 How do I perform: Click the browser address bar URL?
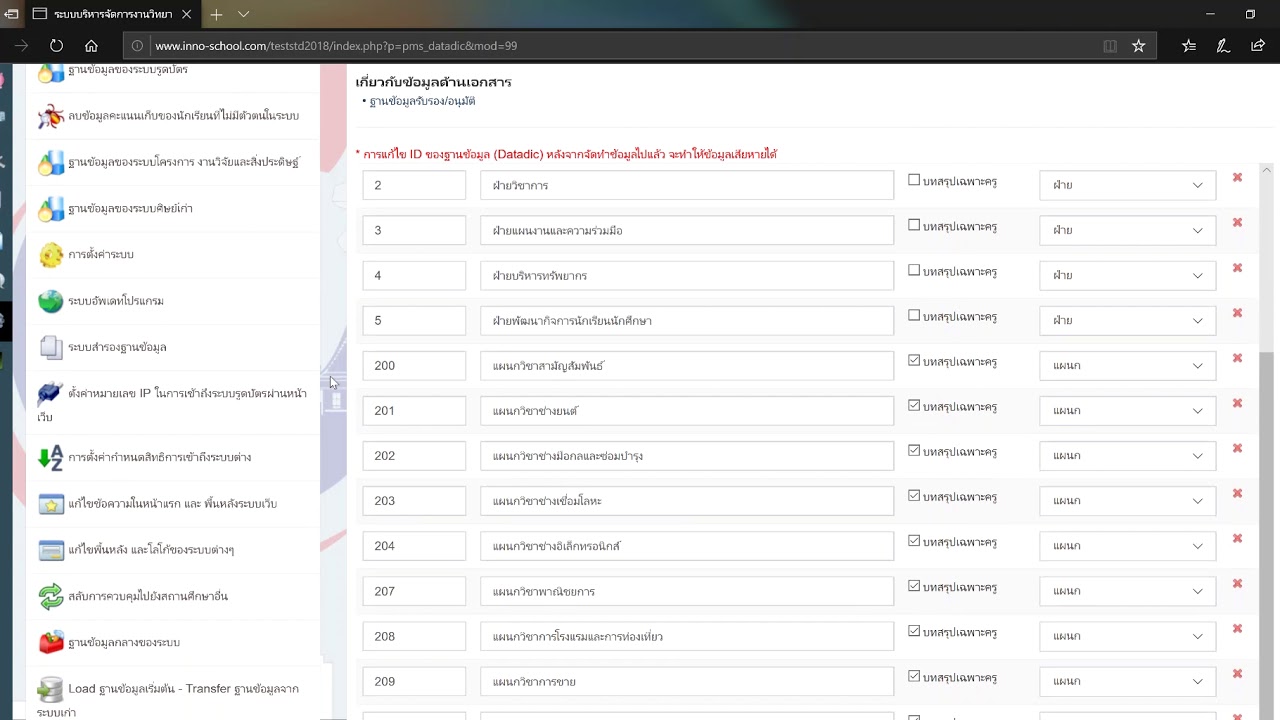tap(336, 46)
